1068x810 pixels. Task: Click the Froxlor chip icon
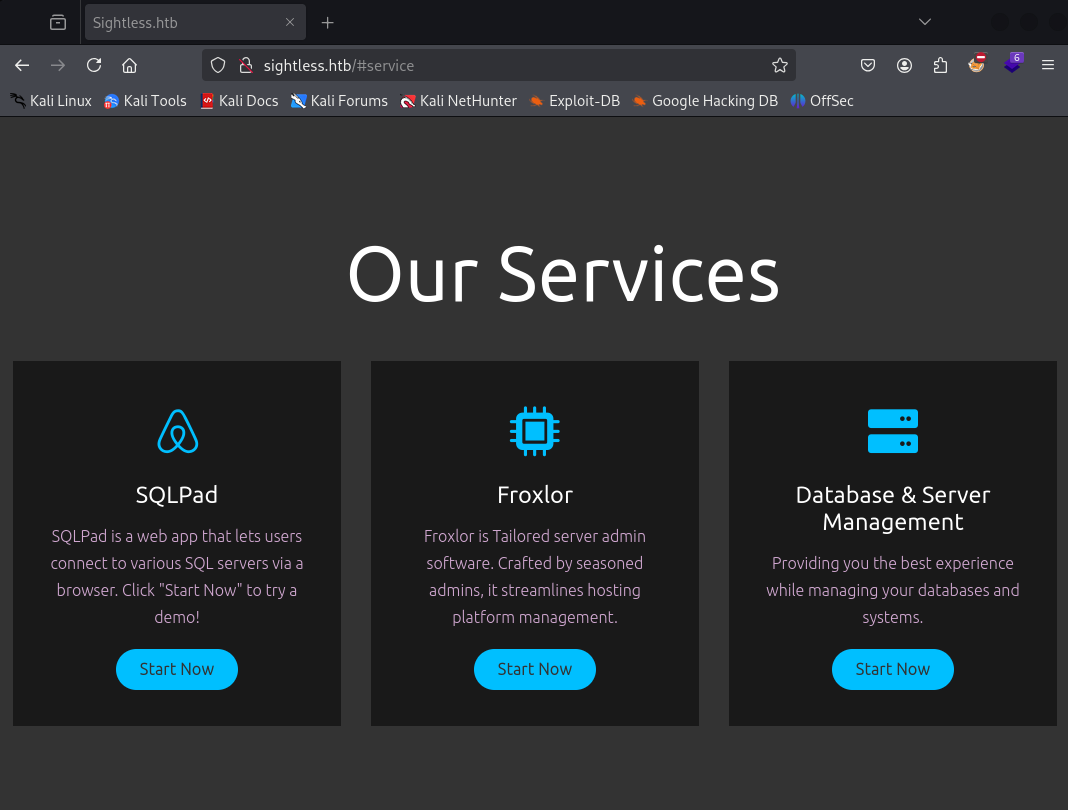click(x=535, y=431)
